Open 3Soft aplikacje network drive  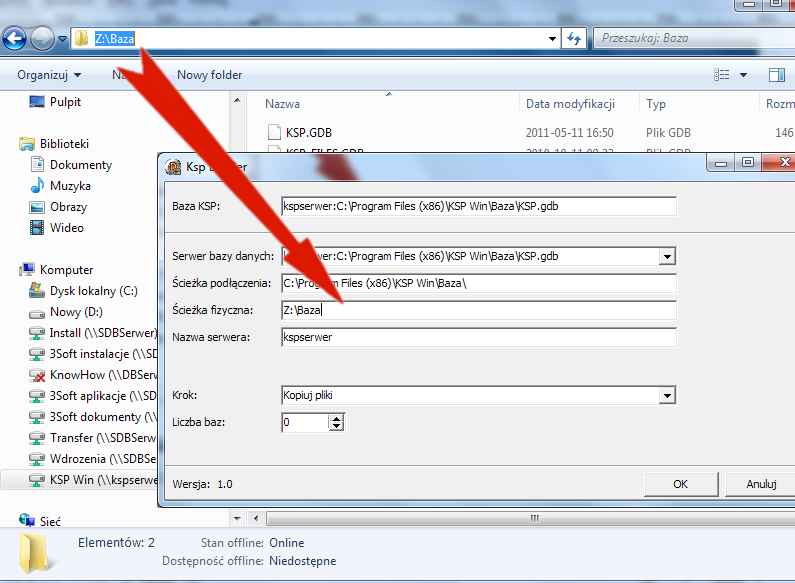click(103, 396)
